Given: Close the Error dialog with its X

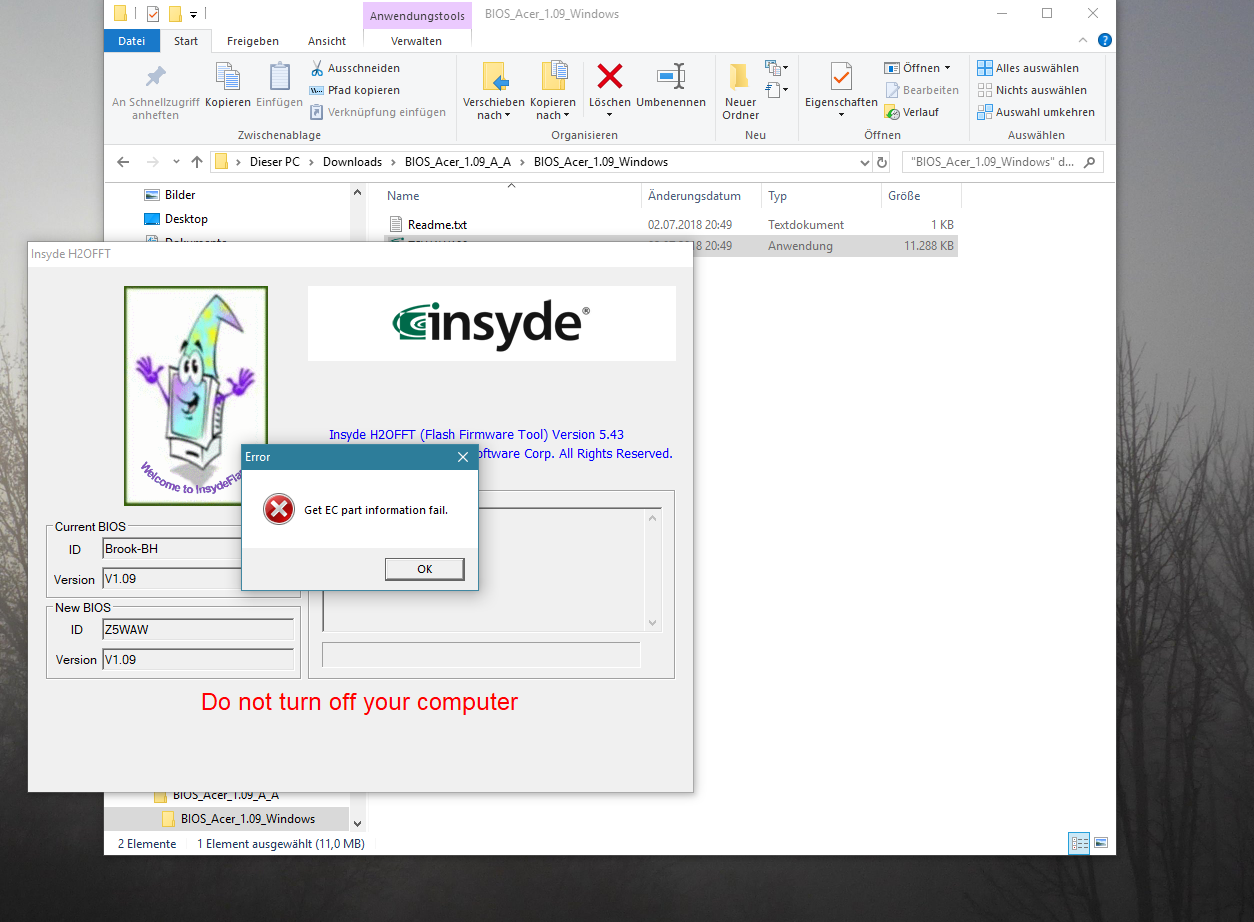Looking at the screenshot, I should tap(462, 457).
